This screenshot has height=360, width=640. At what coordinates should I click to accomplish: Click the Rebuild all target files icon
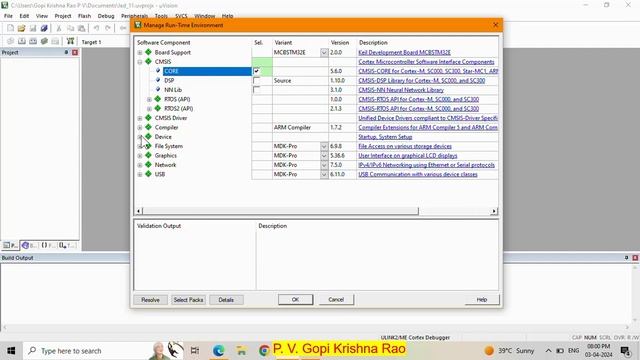point(33,41)
